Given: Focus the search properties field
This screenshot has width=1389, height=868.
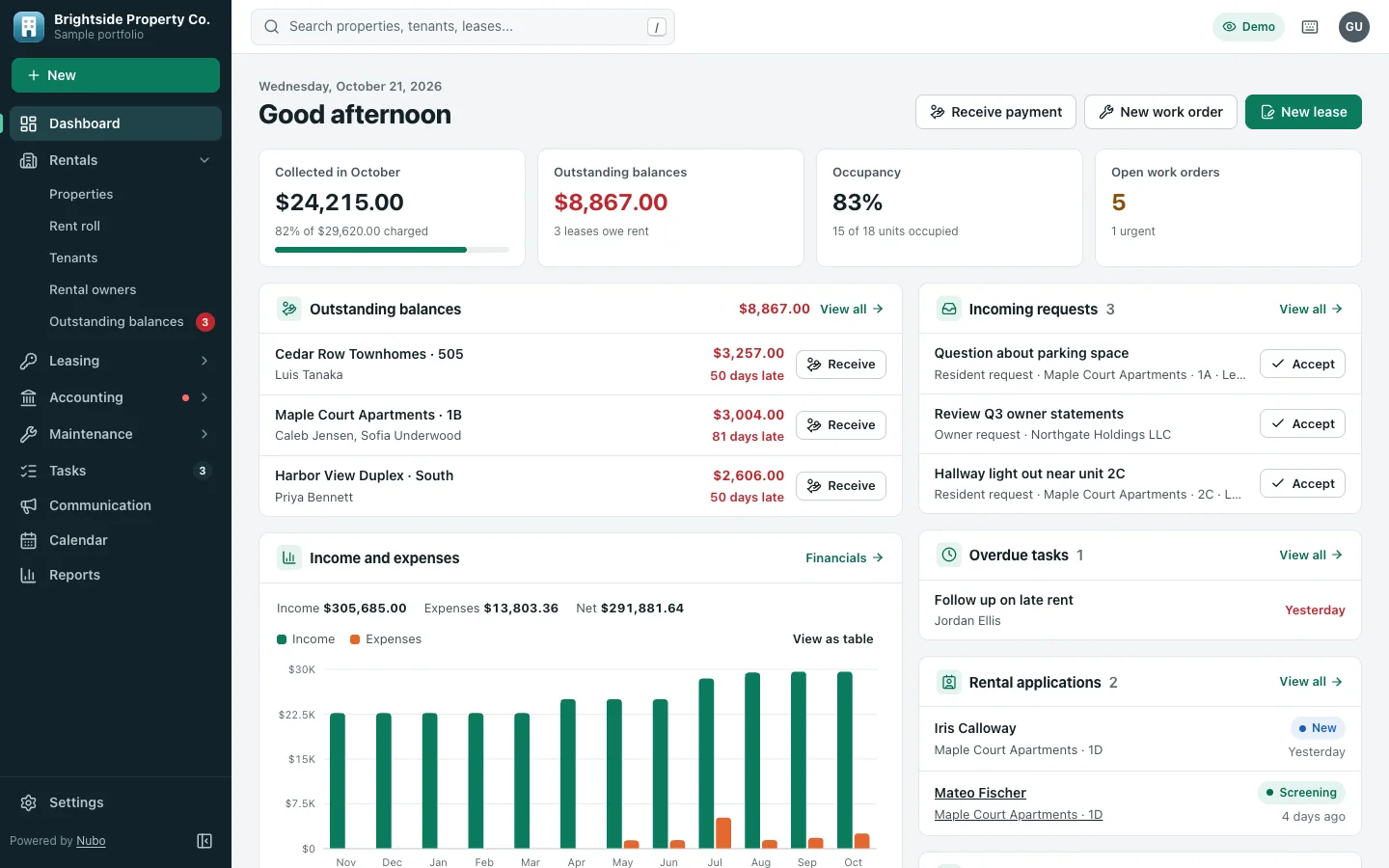Looking at the screenshot, I should coord(463,27).
